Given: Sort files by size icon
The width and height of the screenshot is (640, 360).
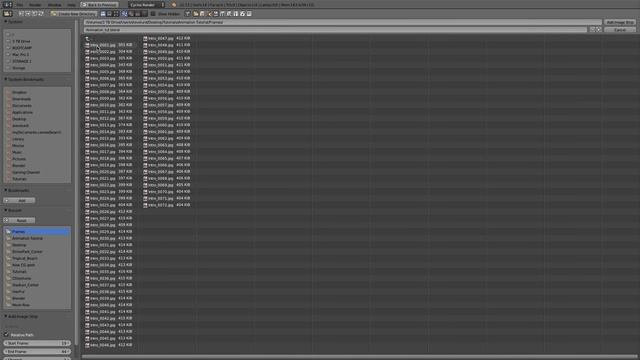Looking at the screenshot, I should click(x=144, y=13).
